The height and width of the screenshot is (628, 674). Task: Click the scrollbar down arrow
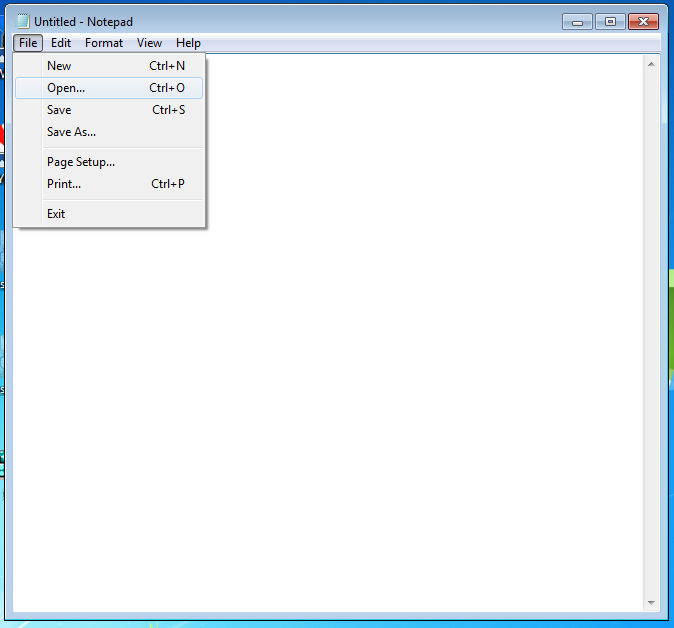click(x=651, y=603)
